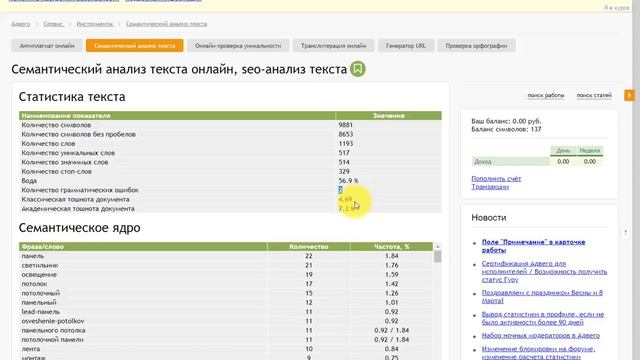Click the Вода value 56.9 %
The width and height of the screenshot is (640, 360).
[x=348, y=180]
